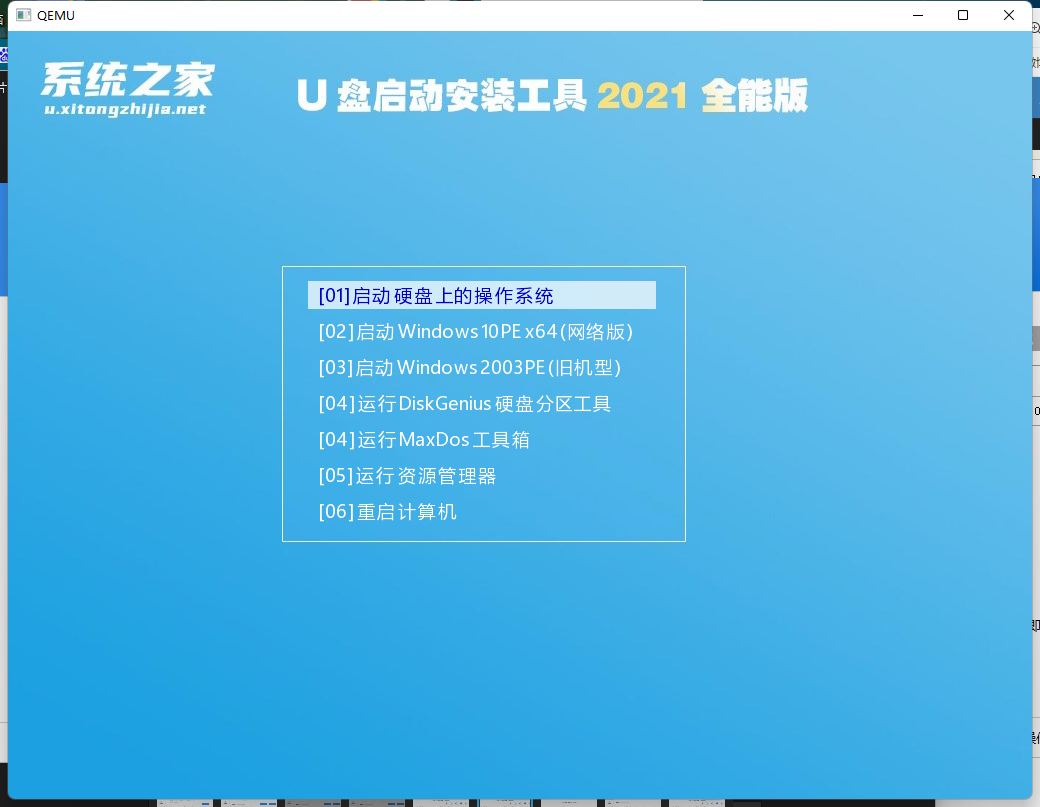Image resolution: width=1040 pixels, height=807 pixels.
Task: Click inside the boot menu list box
Action: click(484, 404)
